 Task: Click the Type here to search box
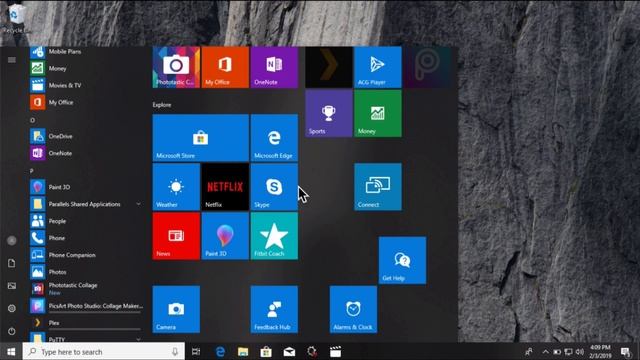104,351
